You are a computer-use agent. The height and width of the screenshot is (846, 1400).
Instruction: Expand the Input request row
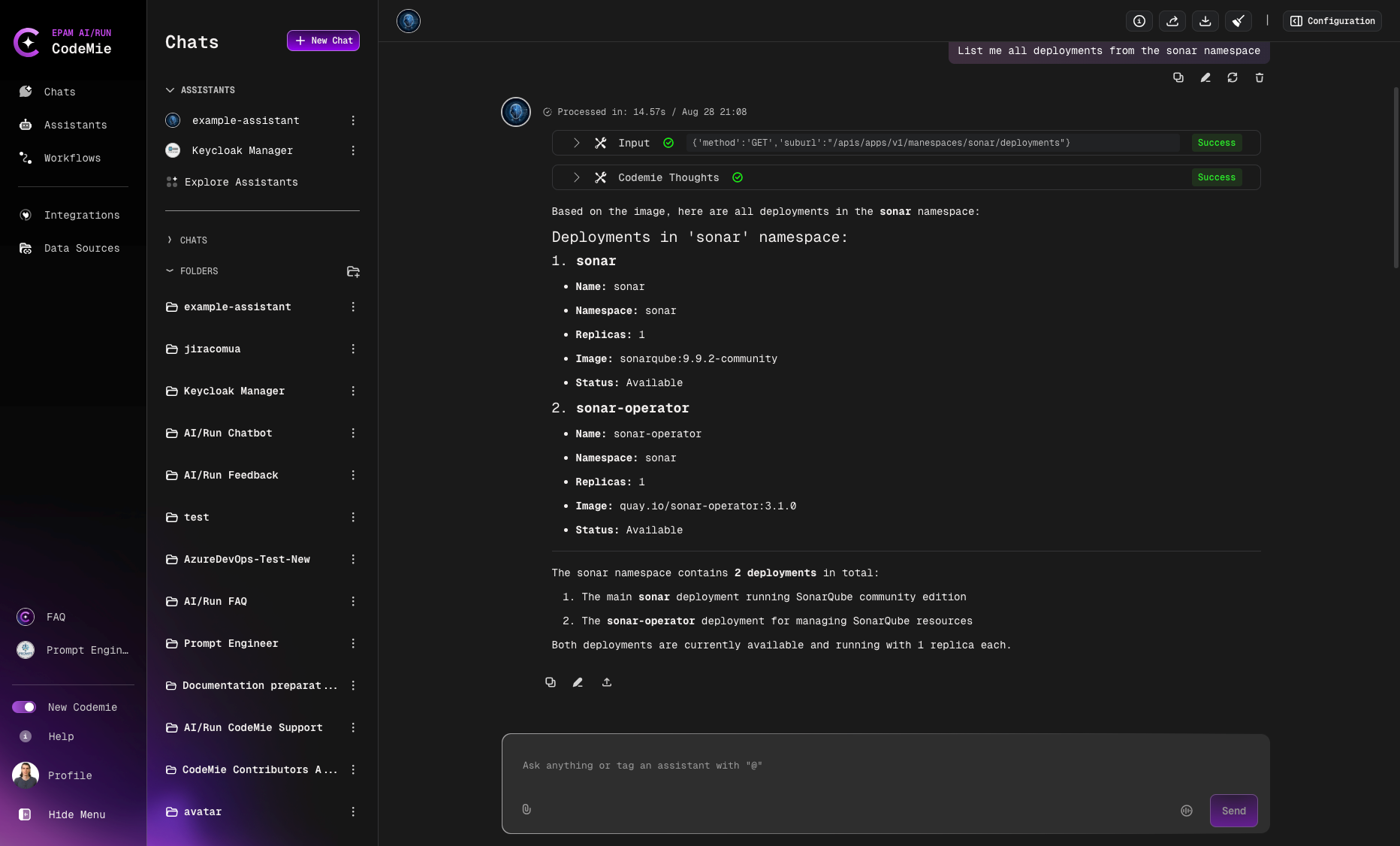click(x=577, y=143)
